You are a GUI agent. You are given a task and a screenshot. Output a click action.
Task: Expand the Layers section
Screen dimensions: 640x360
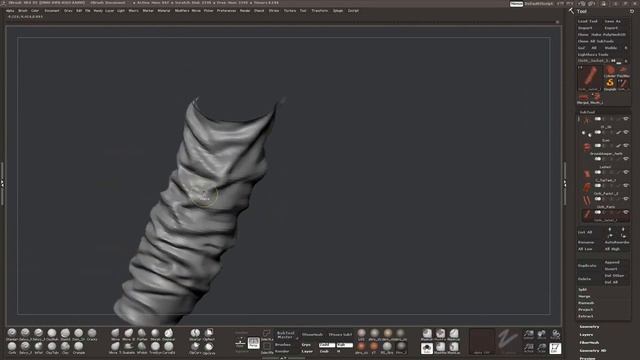586,335
